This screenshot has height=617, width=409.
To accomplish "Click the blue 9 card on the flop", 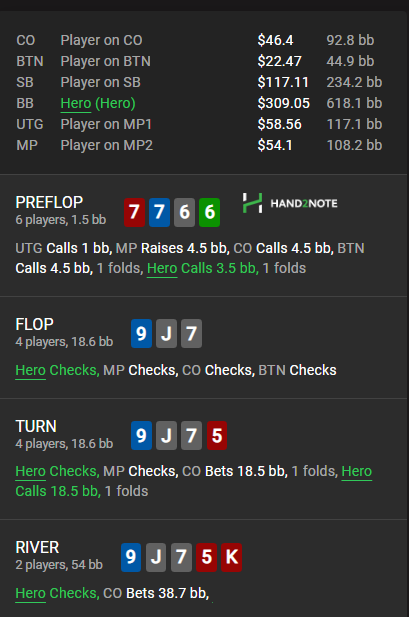I will pyautogui.click(x=141, y=333).
